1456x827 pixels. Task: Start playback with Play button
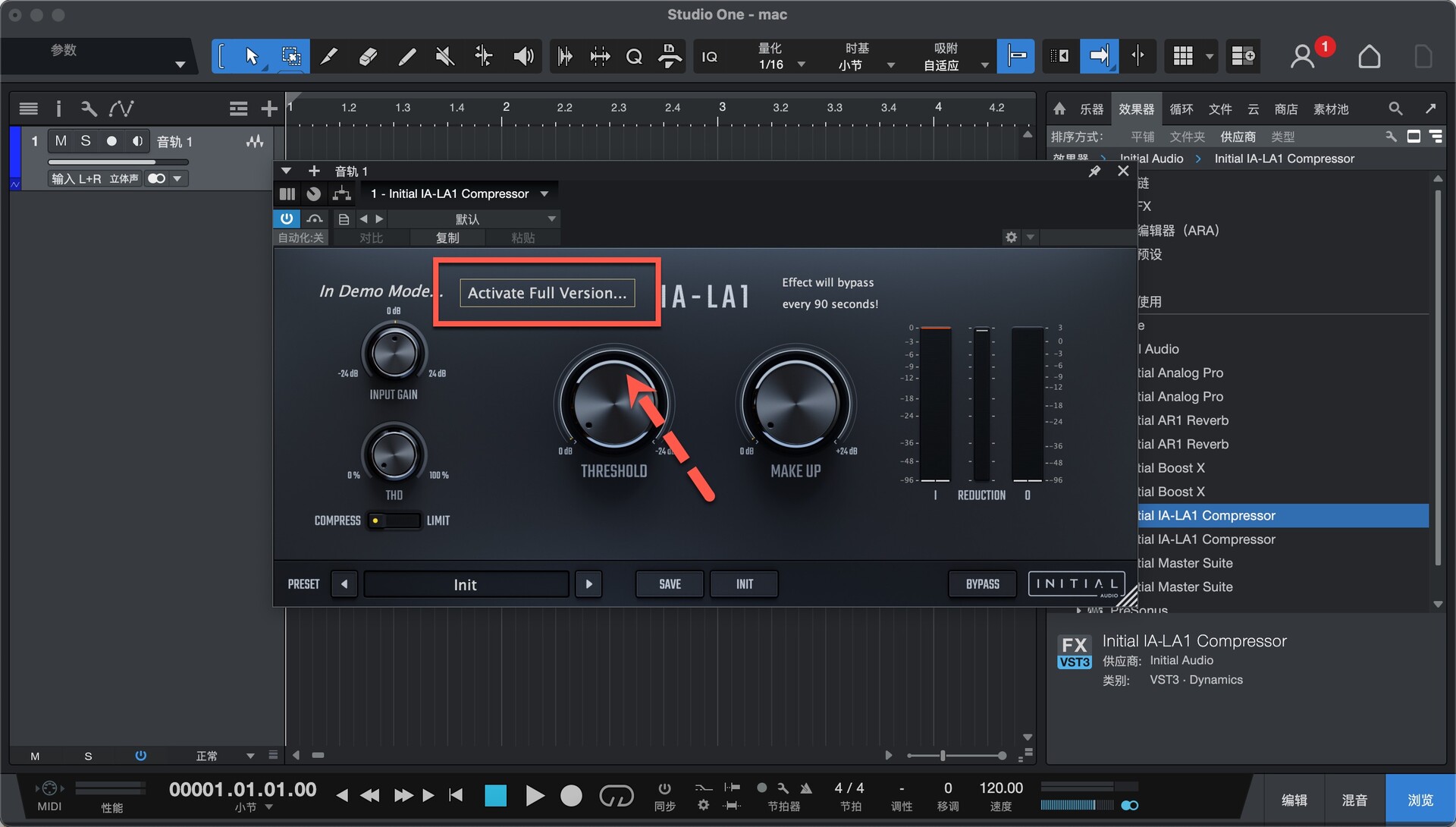(535, 795)
